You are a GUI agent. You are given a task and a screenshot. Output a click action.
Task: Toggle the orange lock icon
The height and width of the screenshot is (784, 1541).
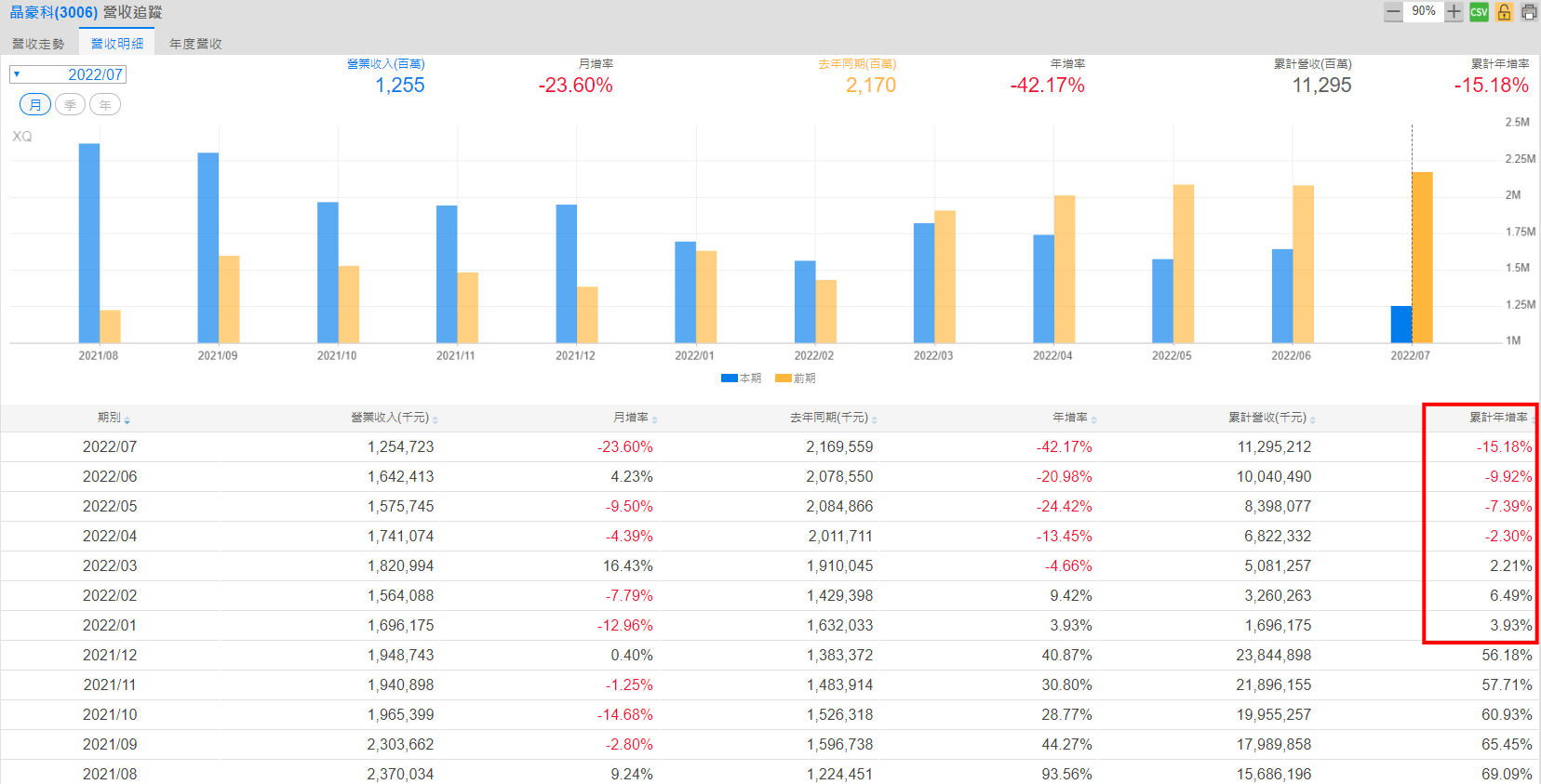point(1504,12)
